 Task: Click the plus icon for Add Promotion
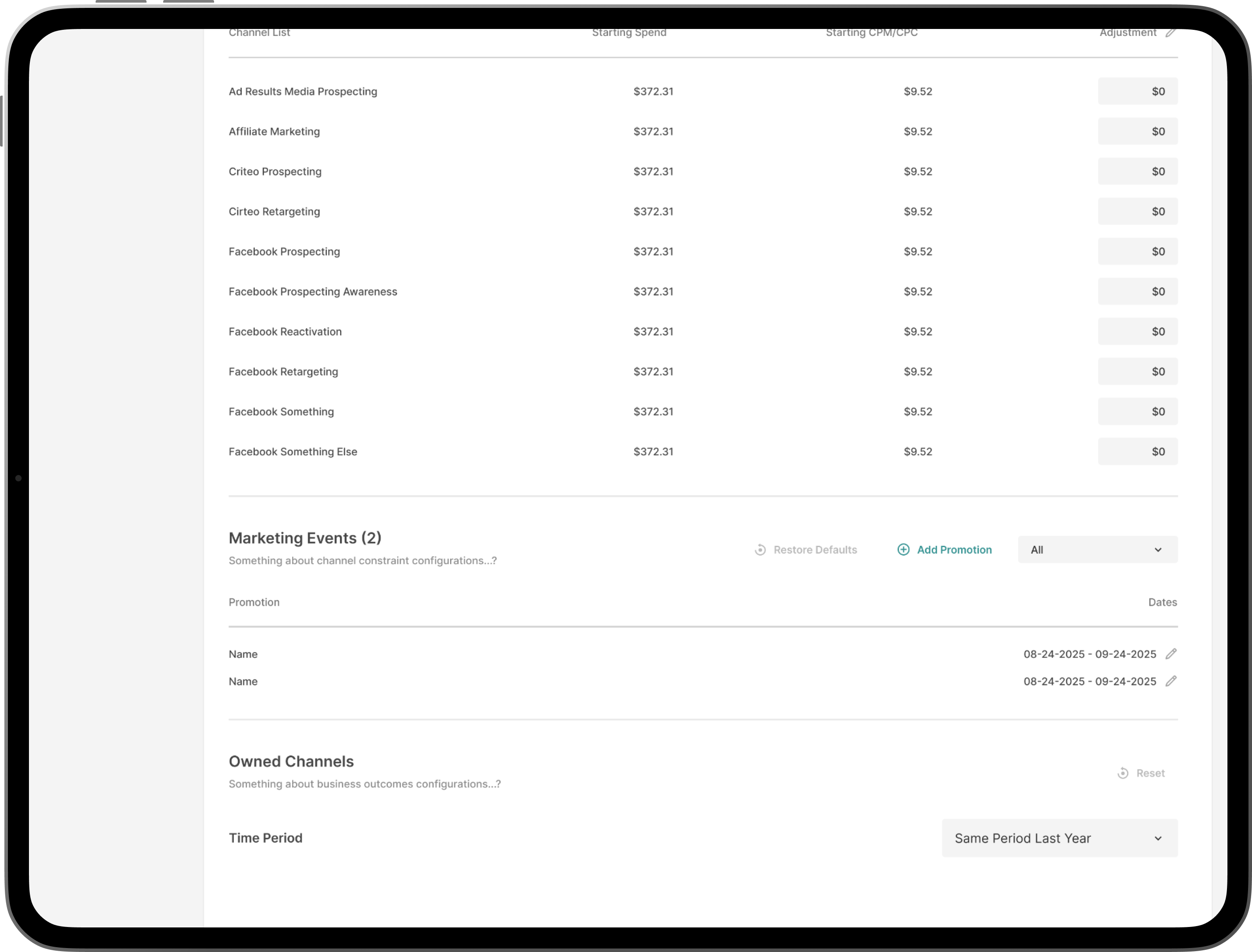[903, 550]
